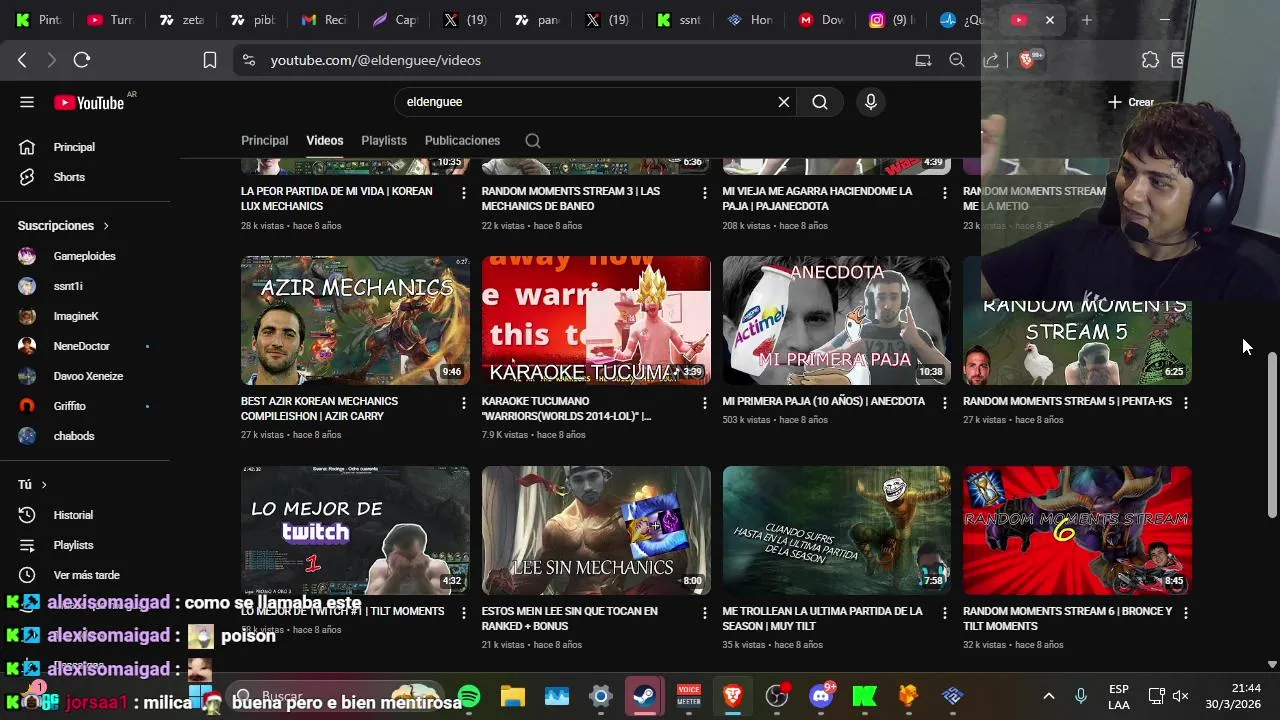The height and width of the screenshot is (720, 1280).
Task: Open options for BEST AZIR KOREAN MECHANICS video
Action: click(463, 403)
